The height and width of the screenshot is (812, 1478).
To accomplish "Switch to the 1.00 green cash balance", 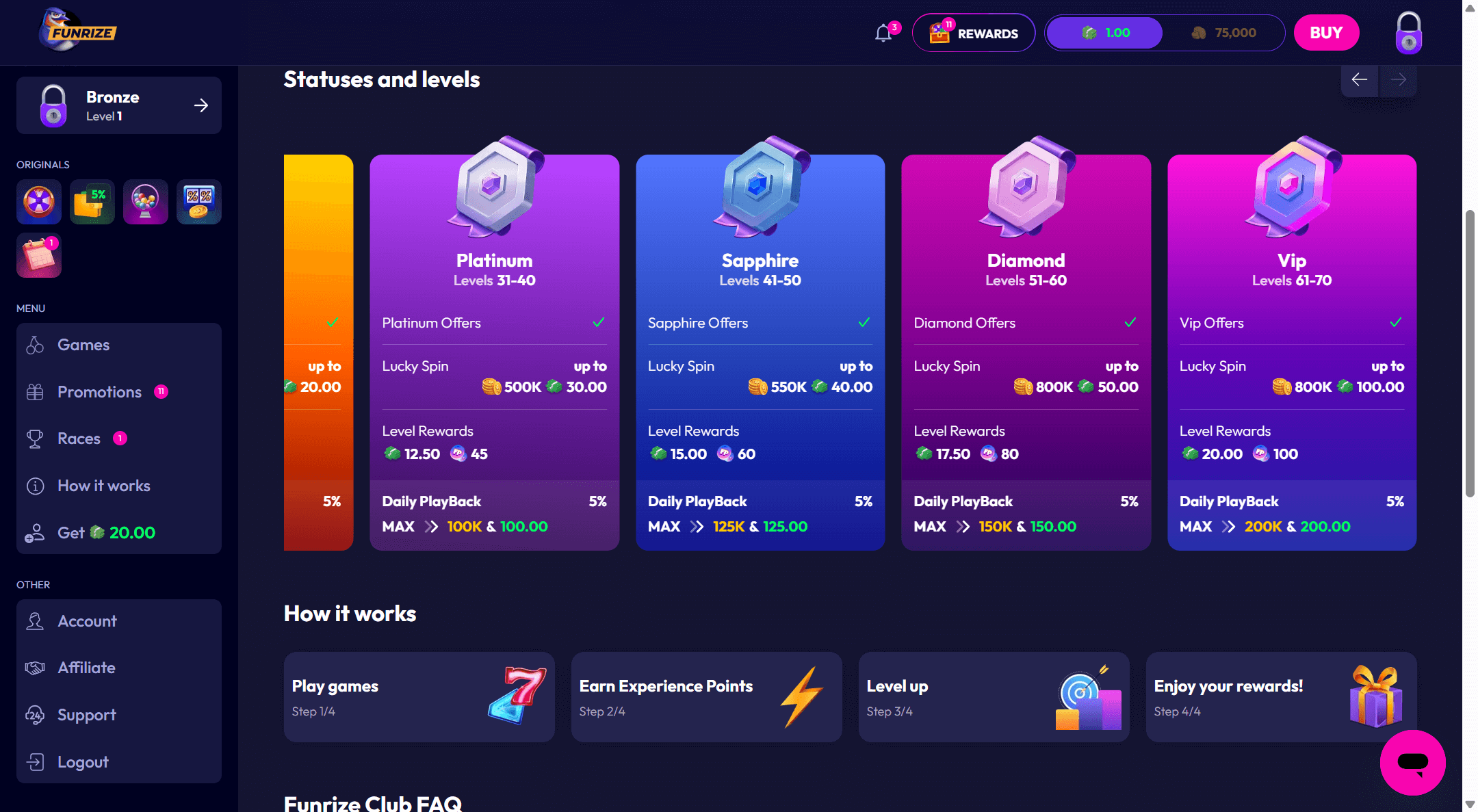I will coord(1104,33).
